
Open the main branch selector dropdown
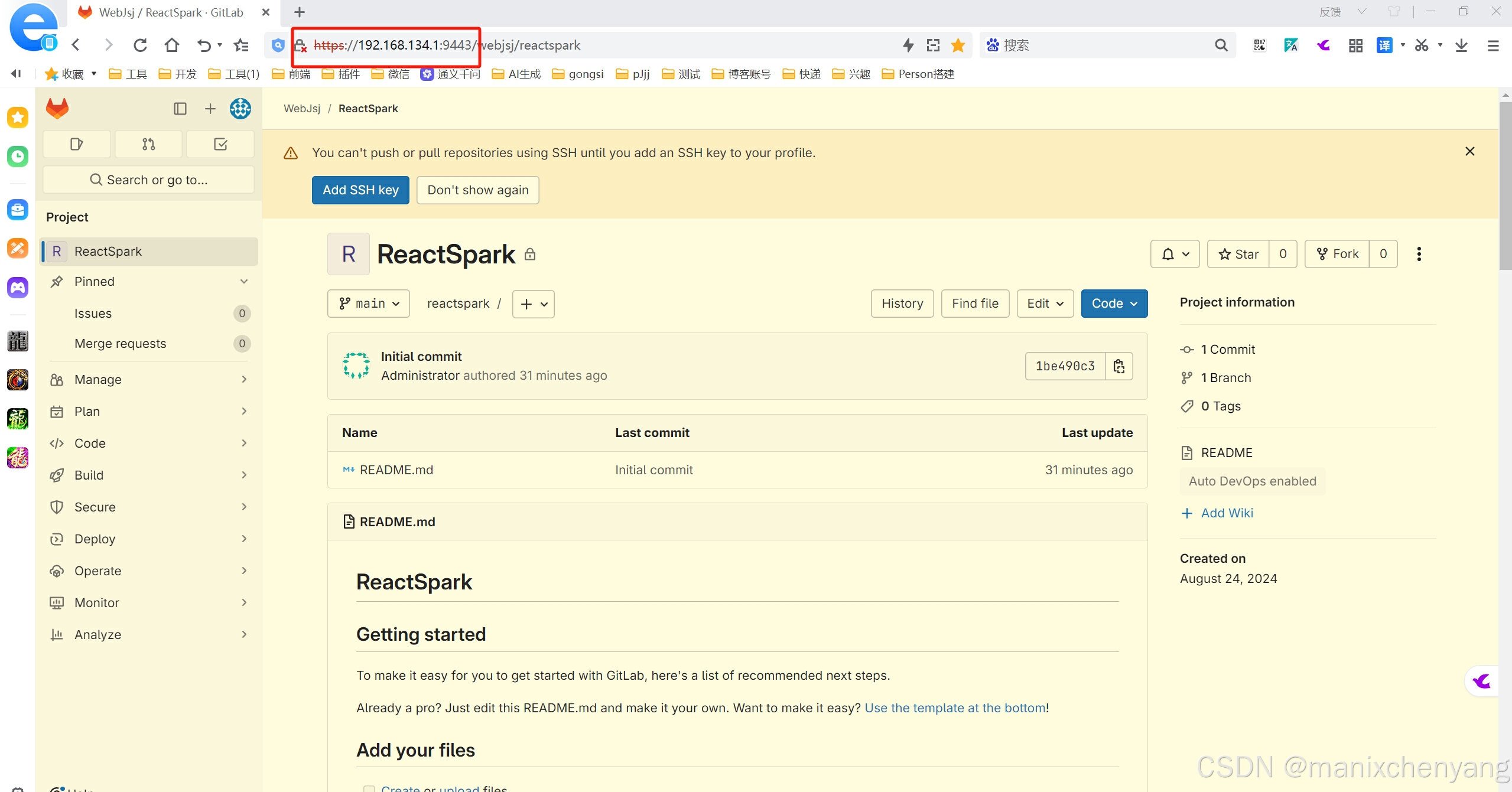pos(369,304)
